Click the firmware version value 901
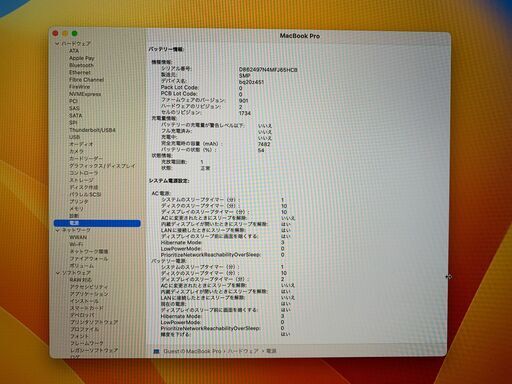The image size is (512, 384). [x=243, y=101]
